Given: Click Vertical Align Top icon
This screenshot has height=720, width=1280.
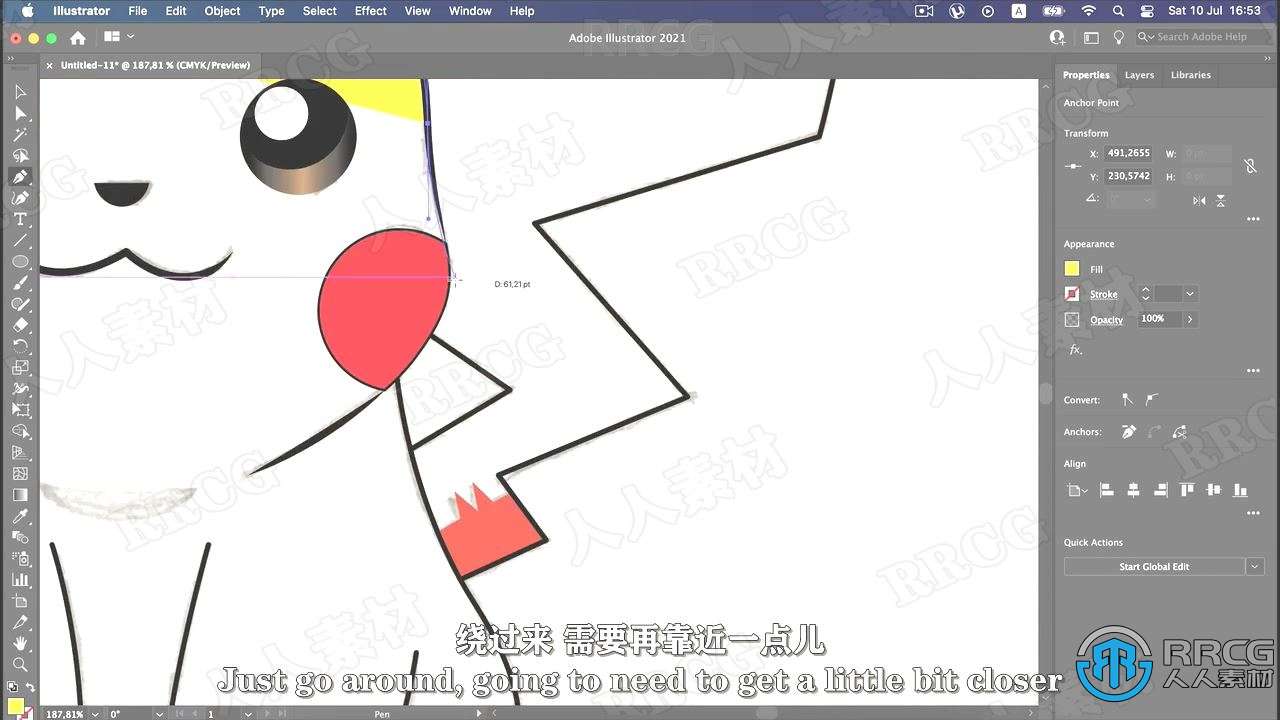Looking at the screenshot, I should [x=1187, y=490].
